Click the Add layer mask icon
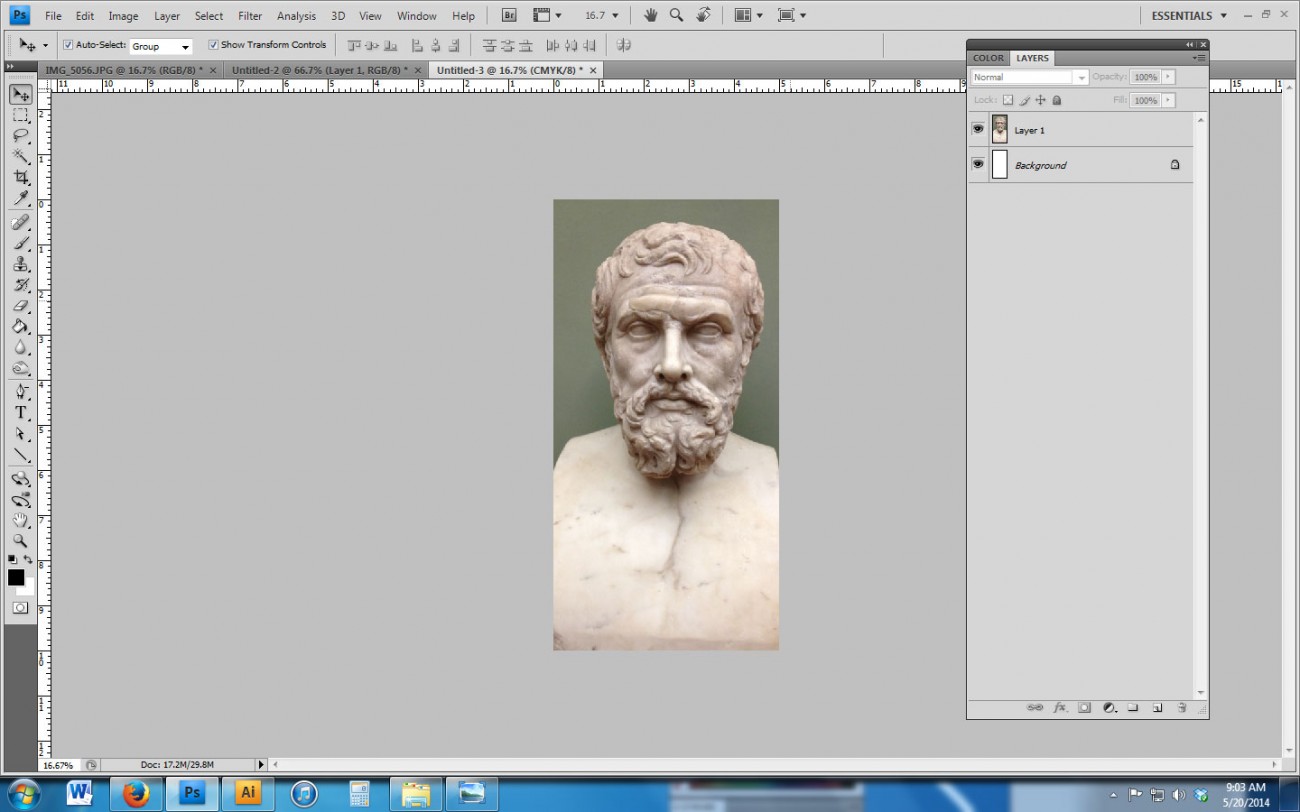 coord(1084,707)
